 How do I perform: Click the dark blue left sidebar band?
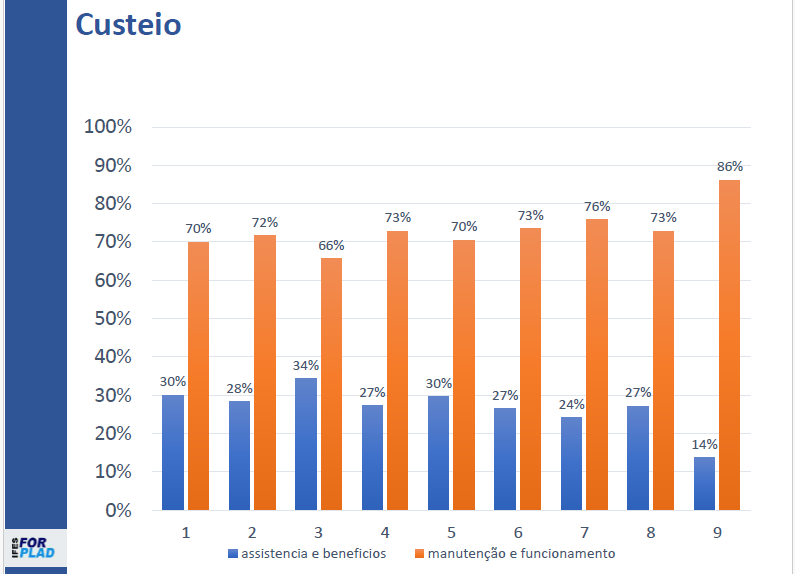(x=36, y=264)
